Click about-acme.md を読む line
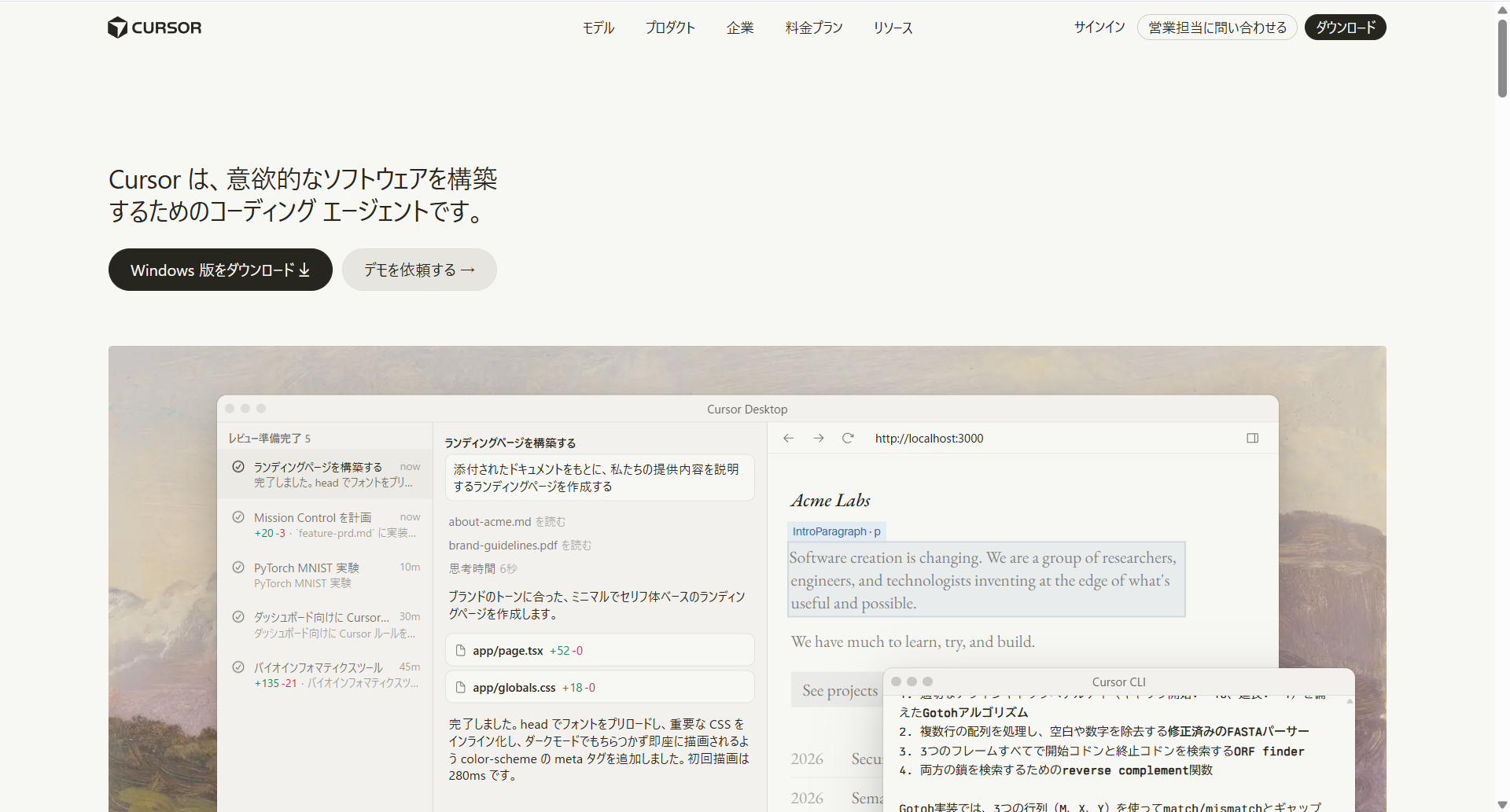This screenshot has height=812, width=1510. pyautogui.click(x=506, y=521)
